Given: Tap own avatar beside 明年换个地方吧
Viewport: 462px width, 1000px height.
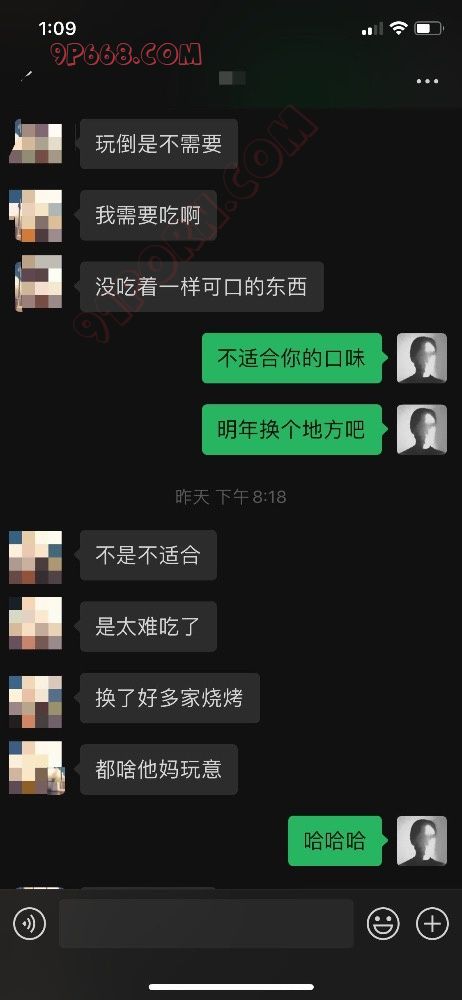Looking at the screenshot, I should click(422, 429).
